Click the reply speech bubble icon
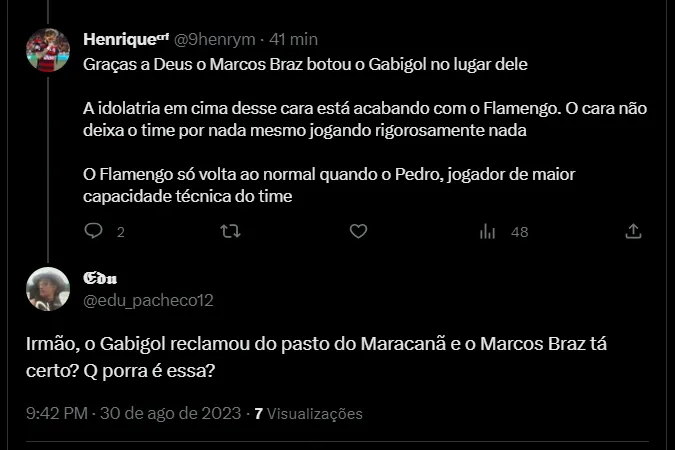675x450 pixels. (93, 231)
